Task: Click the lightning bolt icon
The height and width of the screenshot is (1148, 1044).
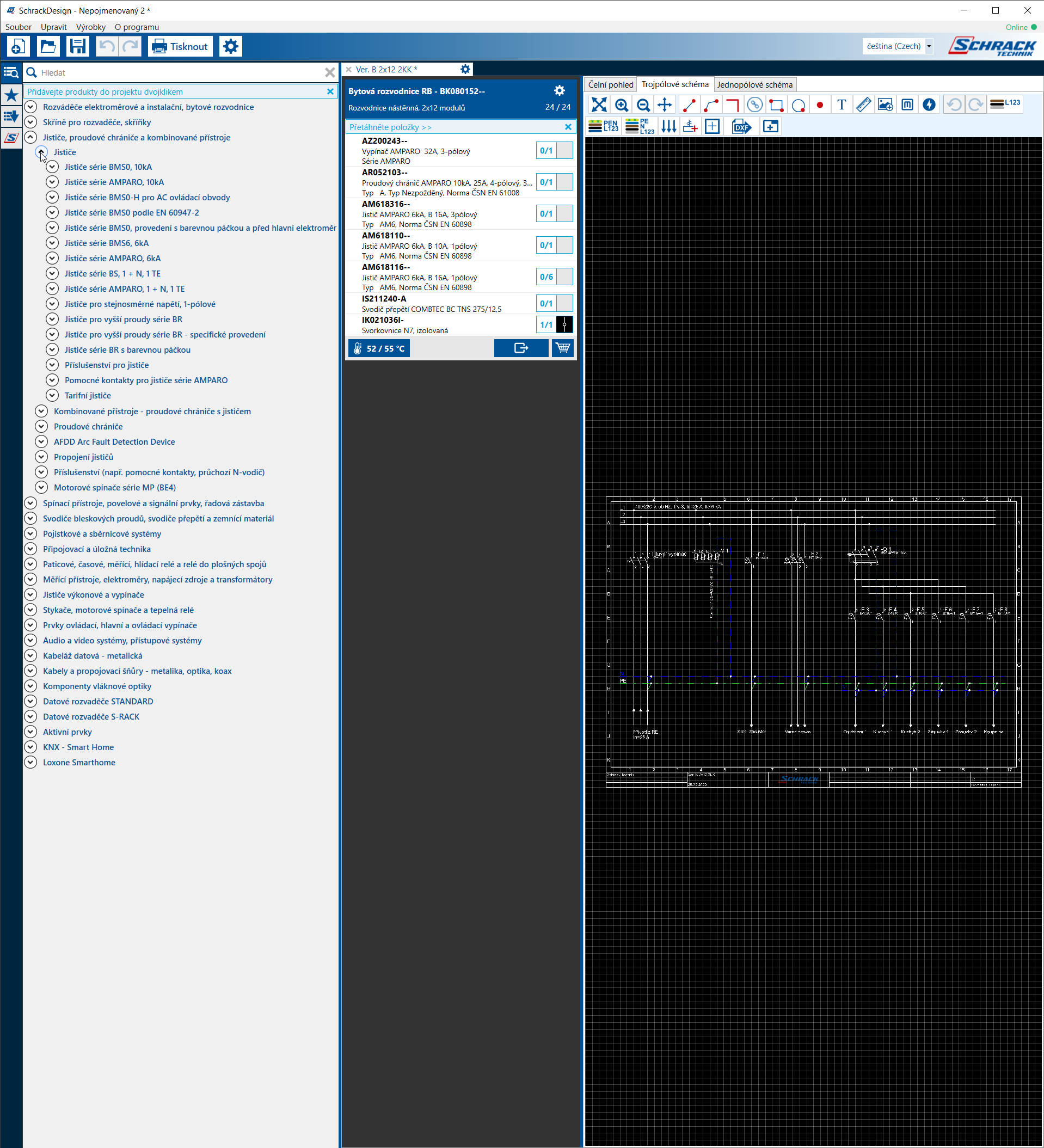Action: 929,105
